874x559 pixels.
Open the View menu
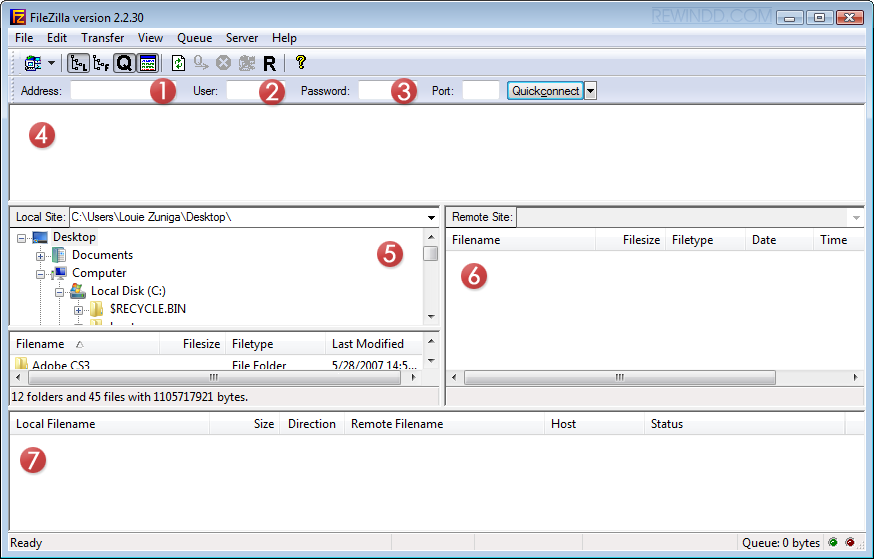[x=150, y=38]
